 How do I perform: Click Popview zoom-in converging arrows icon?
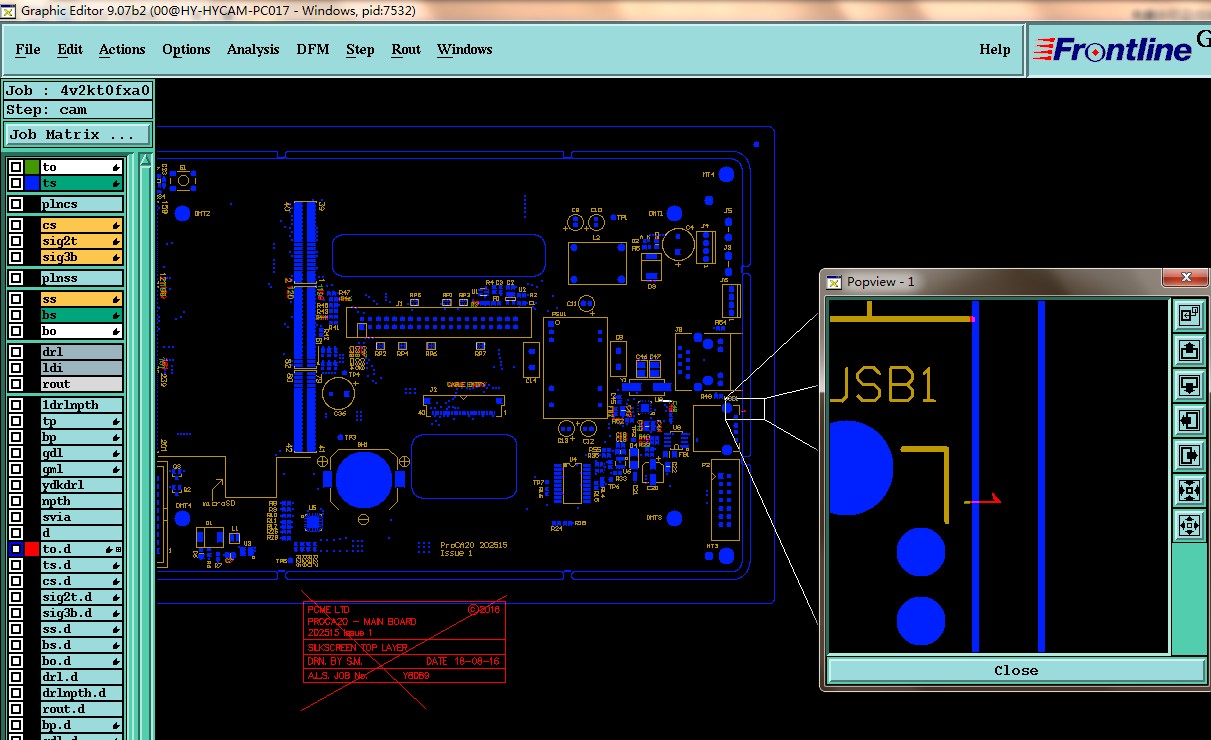[x=1189, y=490]
